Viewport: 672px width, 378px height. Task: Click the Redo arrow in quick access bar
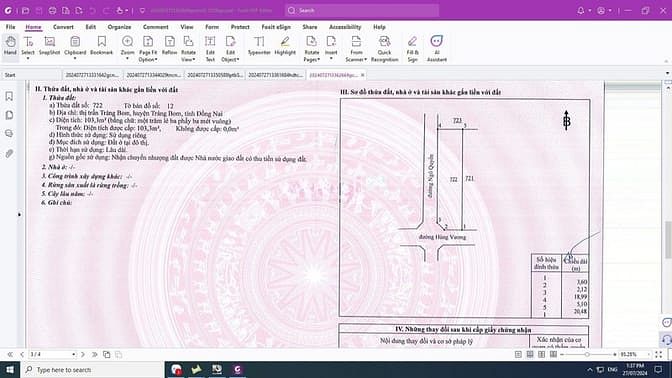(106, 10)
